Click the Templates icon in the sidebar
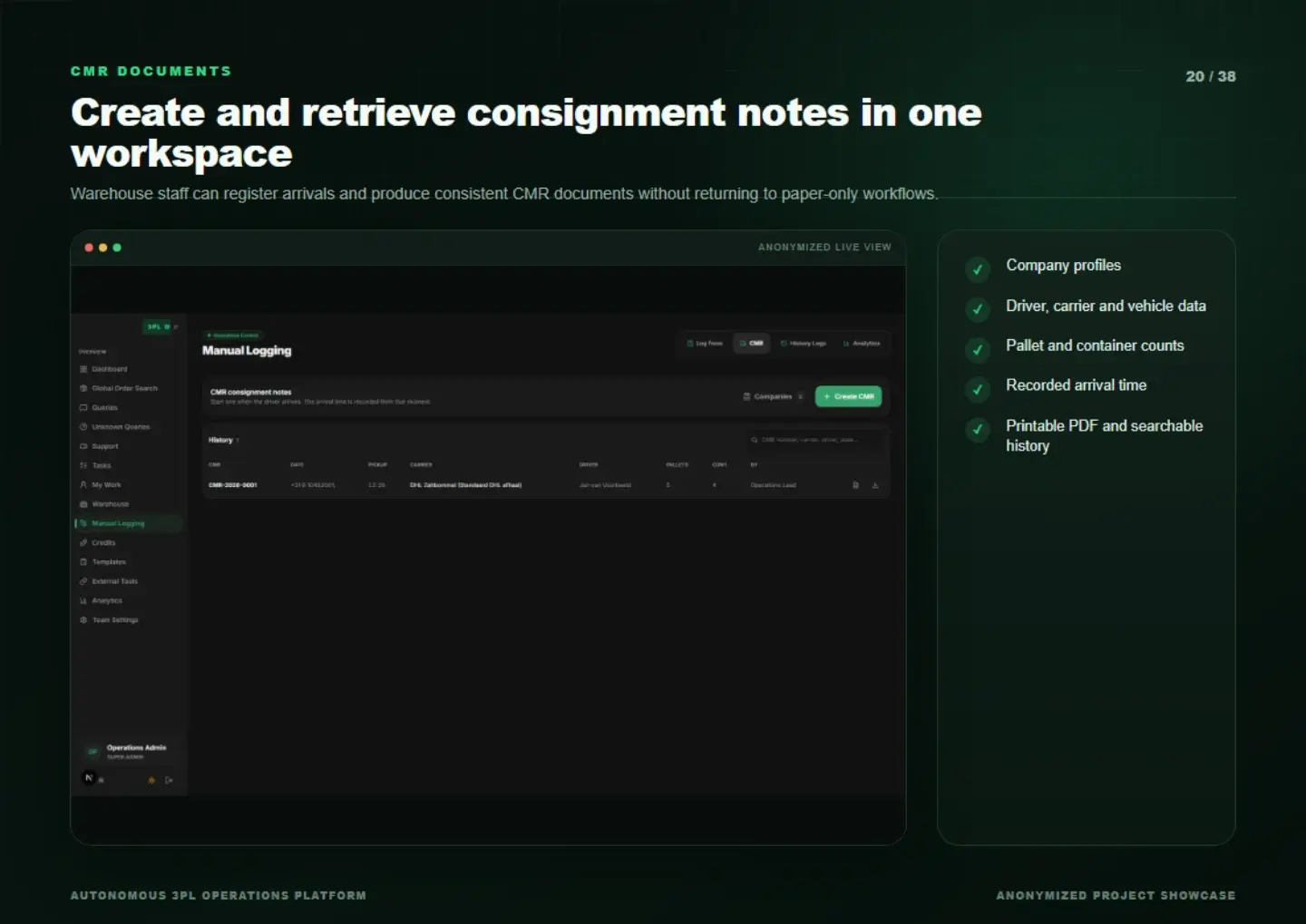1306x924 pixels. click(x=83, y=562)
